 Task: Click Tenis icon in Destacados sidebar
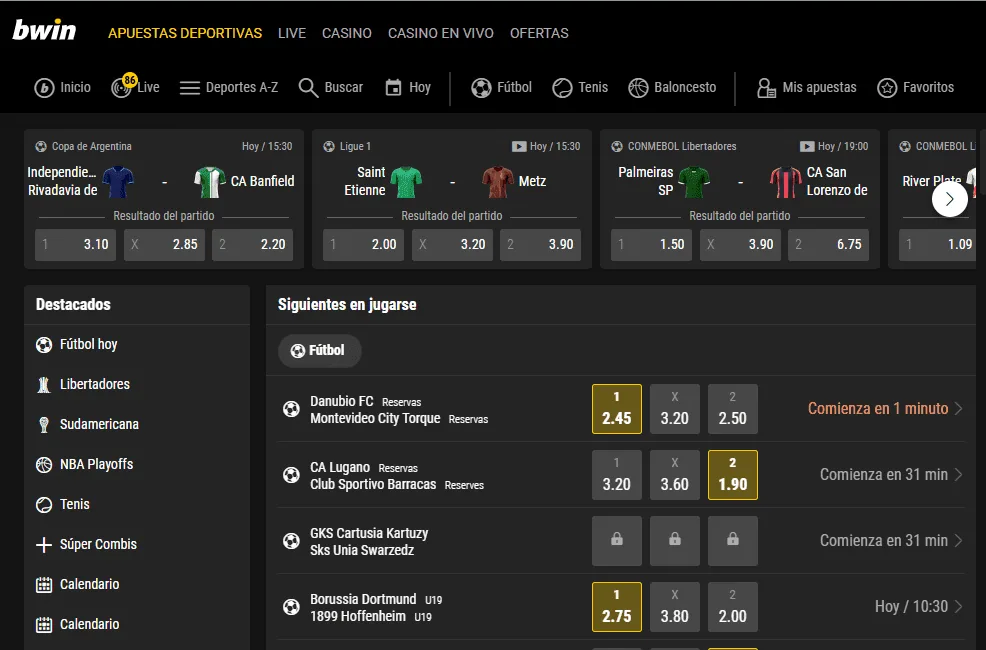click(x=44, y=505)
